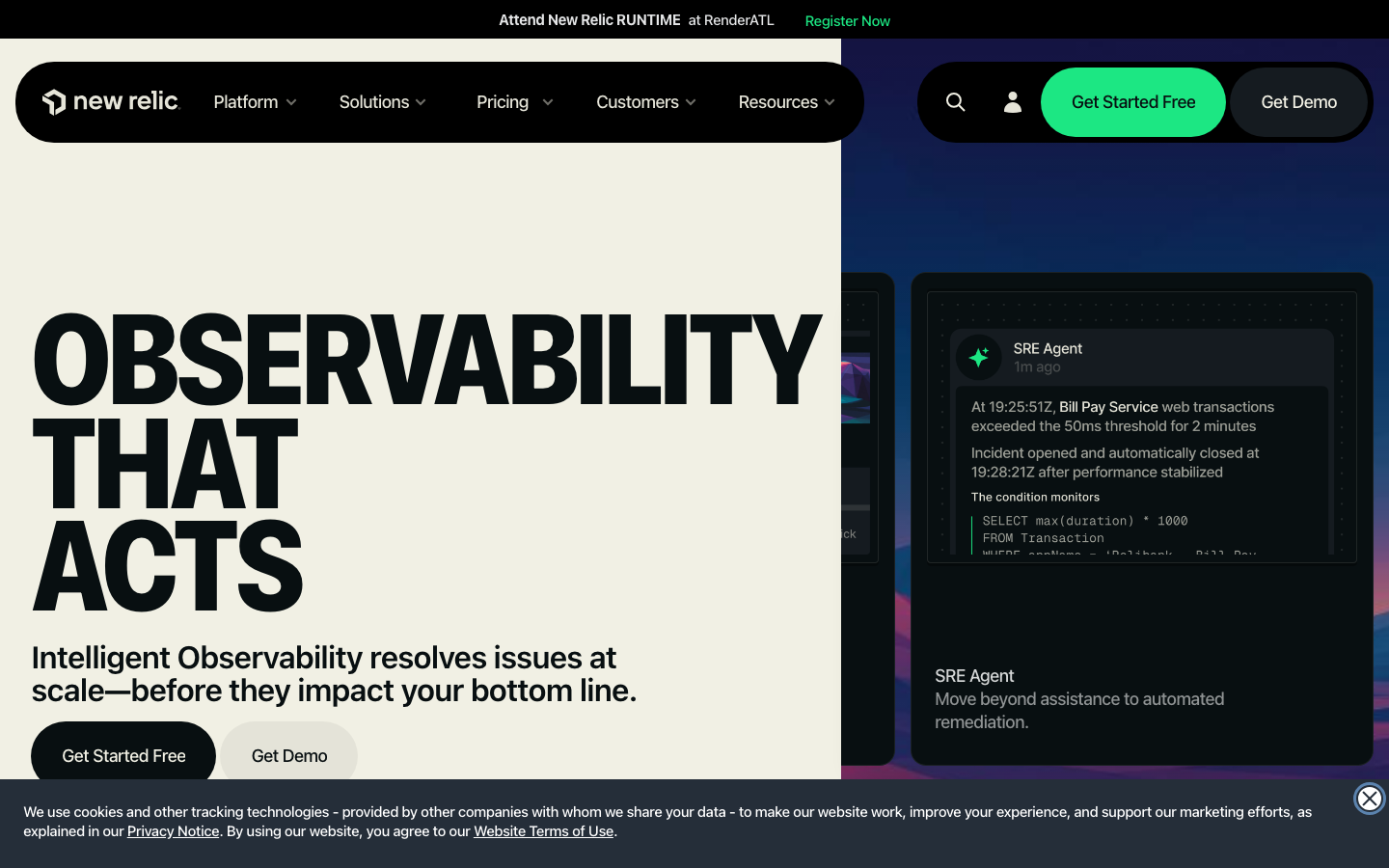Click the green Get Started Free button

1133,102
